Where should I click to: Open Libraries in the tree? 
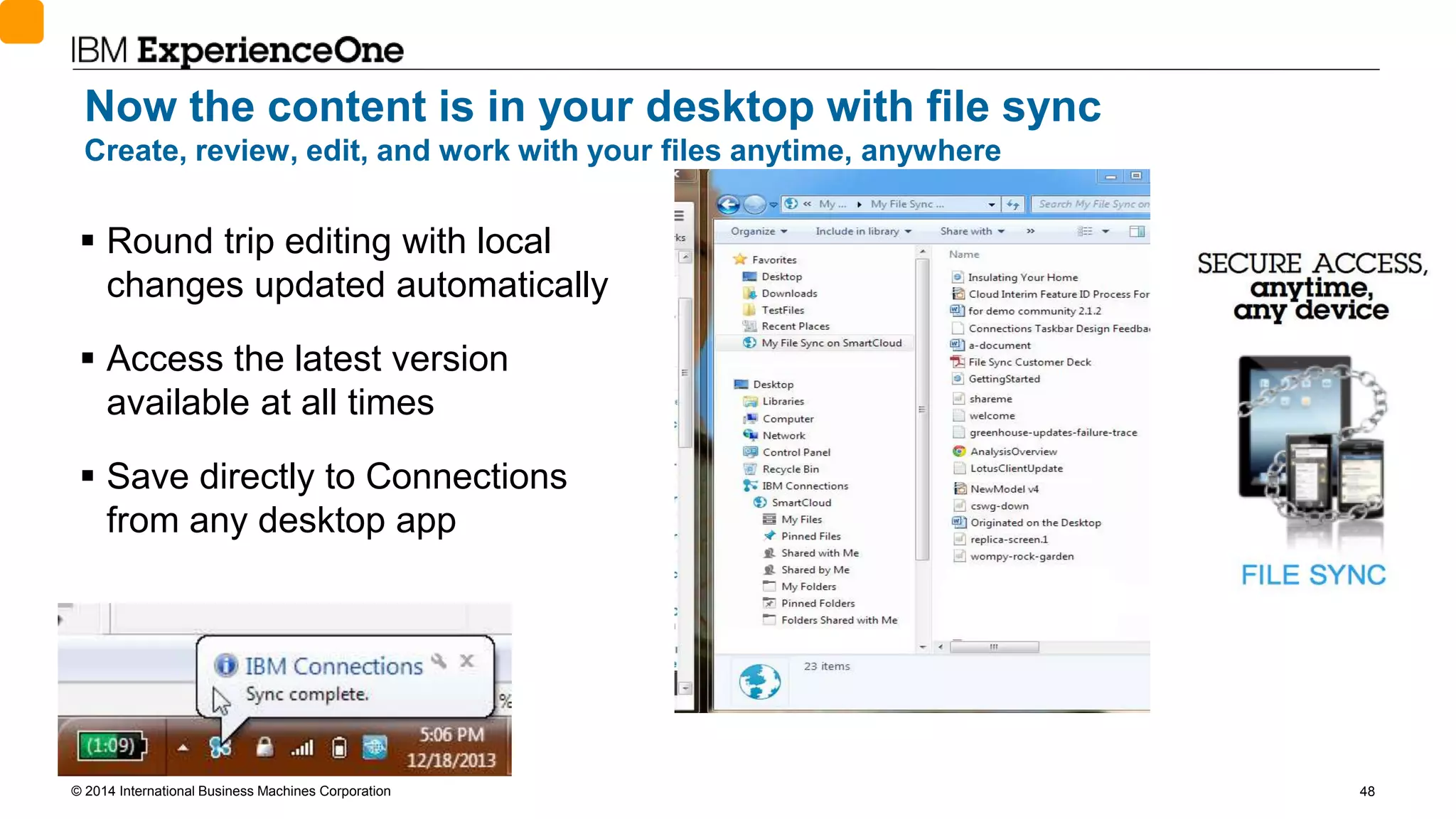coord(773,402)
